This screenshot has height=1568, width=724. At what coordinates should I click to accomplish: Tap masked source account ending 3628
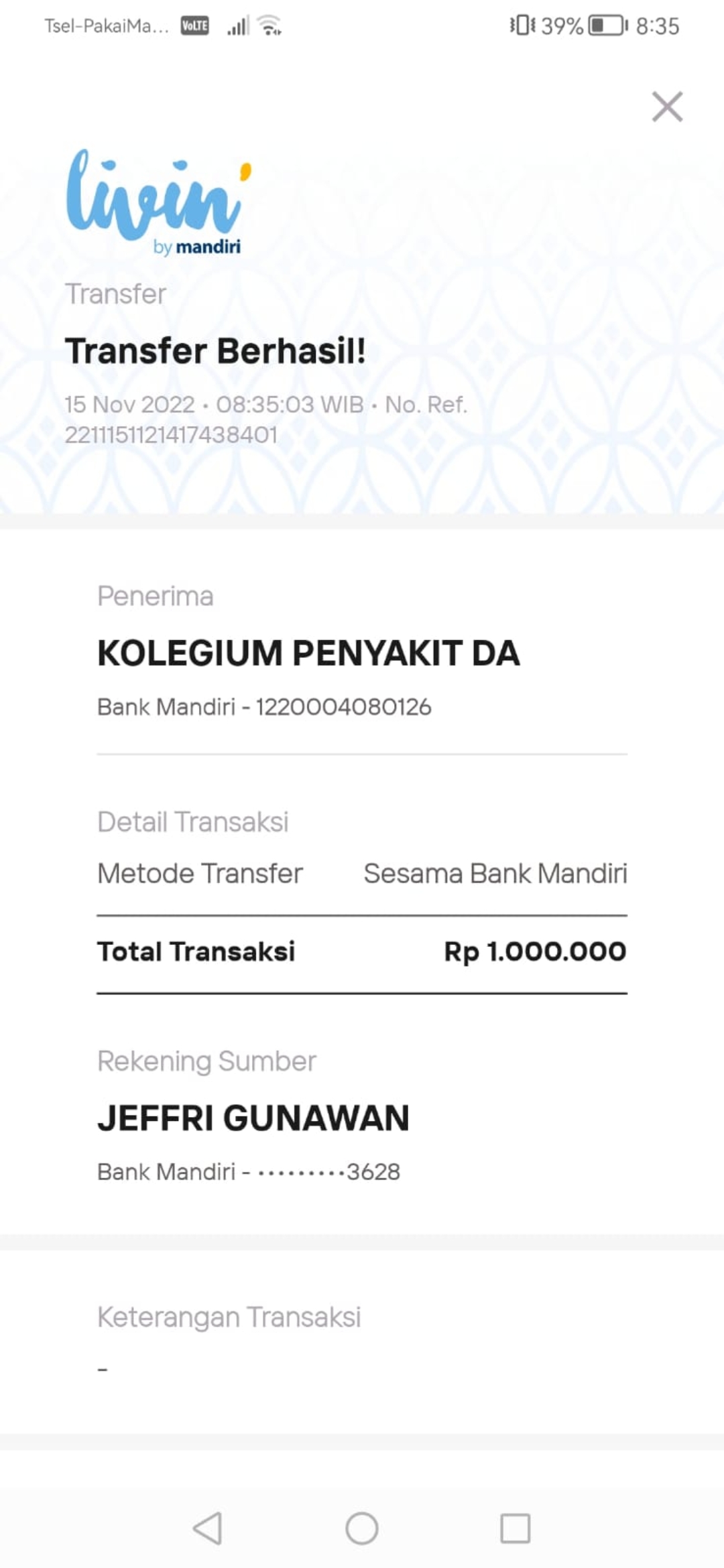click(x=328, y=1172)
